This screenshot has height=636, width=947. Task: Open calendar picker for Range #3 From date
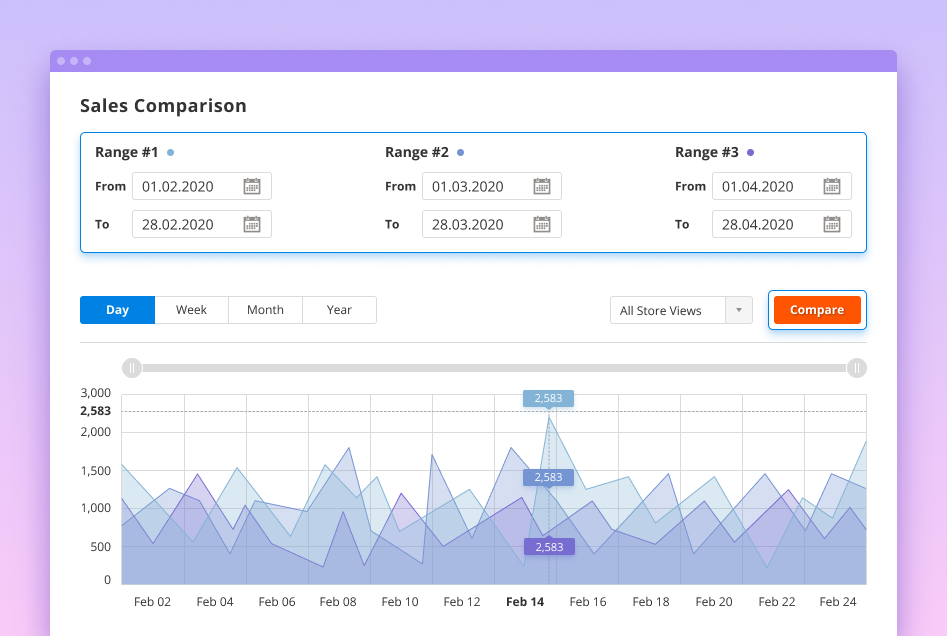point(832,187)
